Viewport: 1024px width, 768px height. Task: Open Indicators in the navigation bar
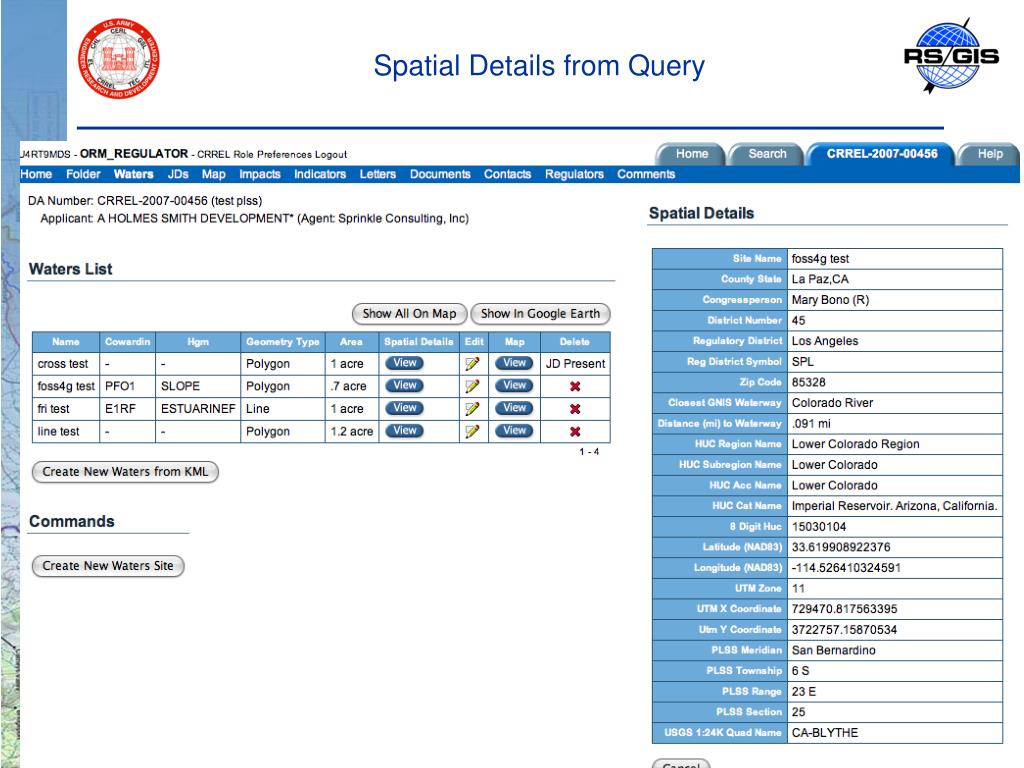(319, 174)
